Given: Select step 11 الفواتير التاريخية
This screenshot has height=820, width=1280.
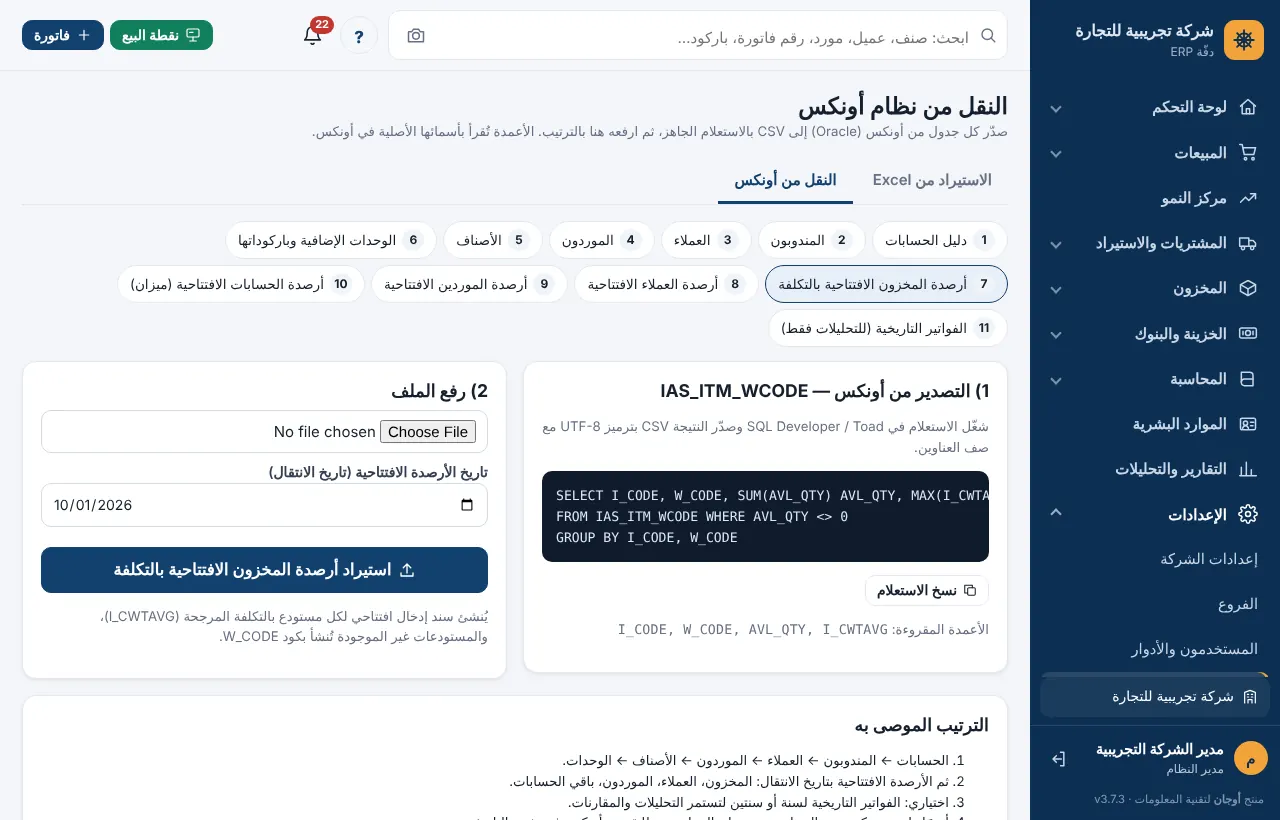Looking at the screenshot, I should point(887,328).
